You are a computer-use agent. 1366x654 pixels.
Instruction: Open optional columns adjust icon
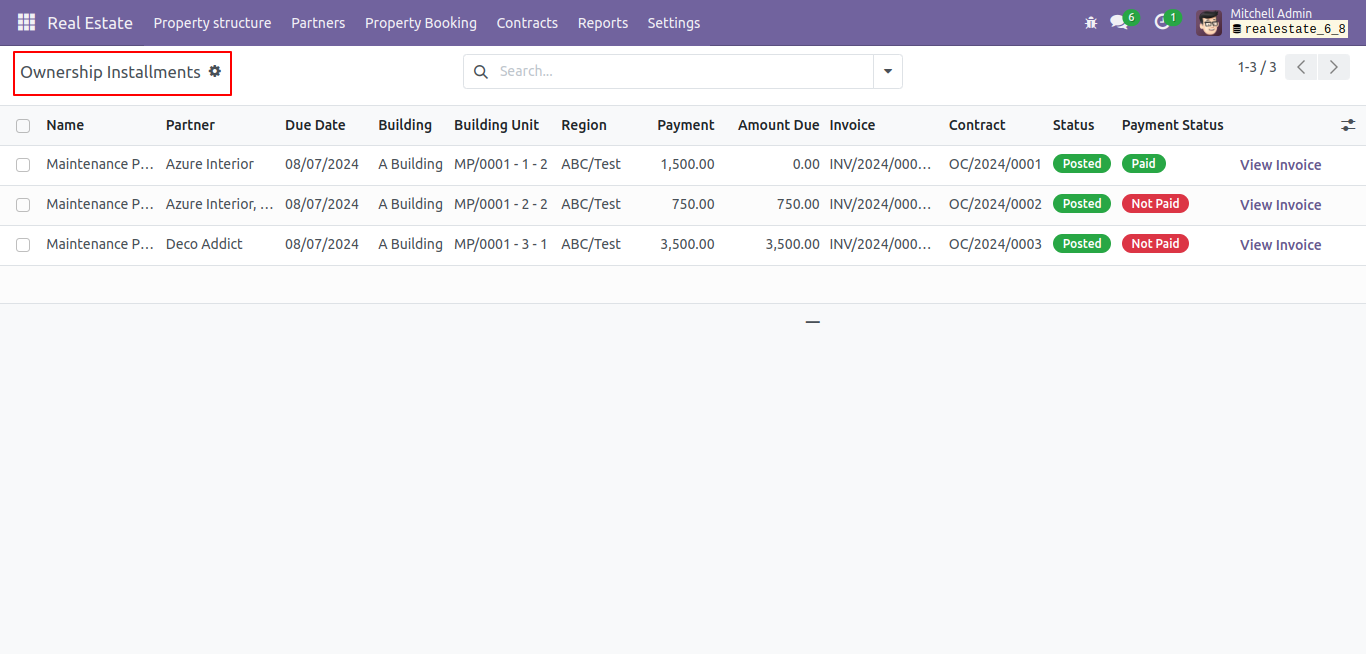(1348, 125)
